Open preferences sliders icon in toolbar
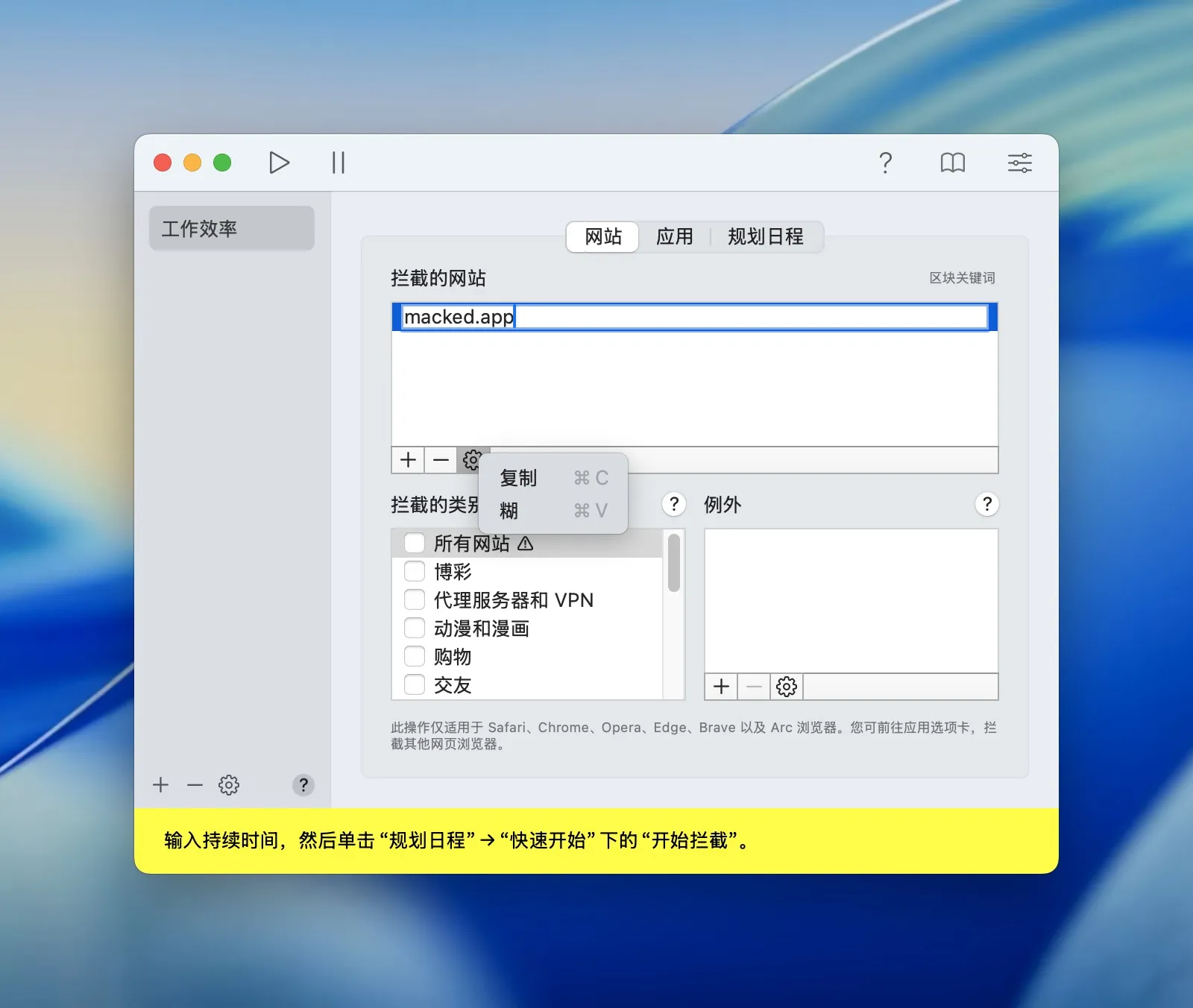Screen dimensions: 1193x1008 click(1019, 163)
